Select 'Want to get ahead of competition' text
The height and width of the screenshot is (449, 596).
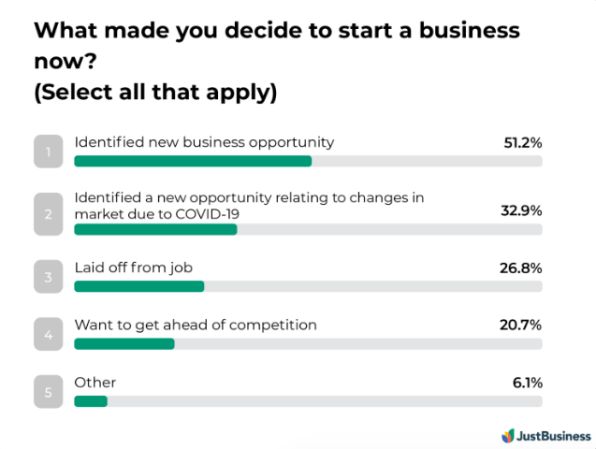click(195, 325)
